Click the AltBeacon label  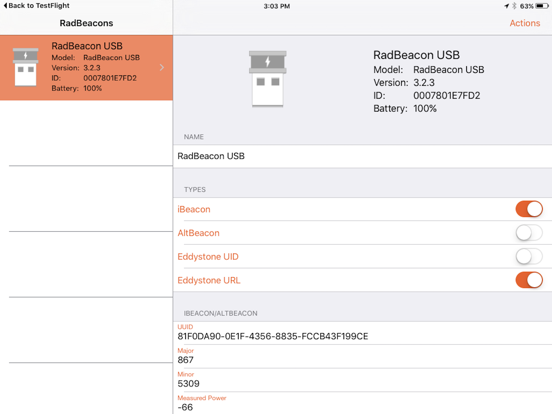pos(198,233)
